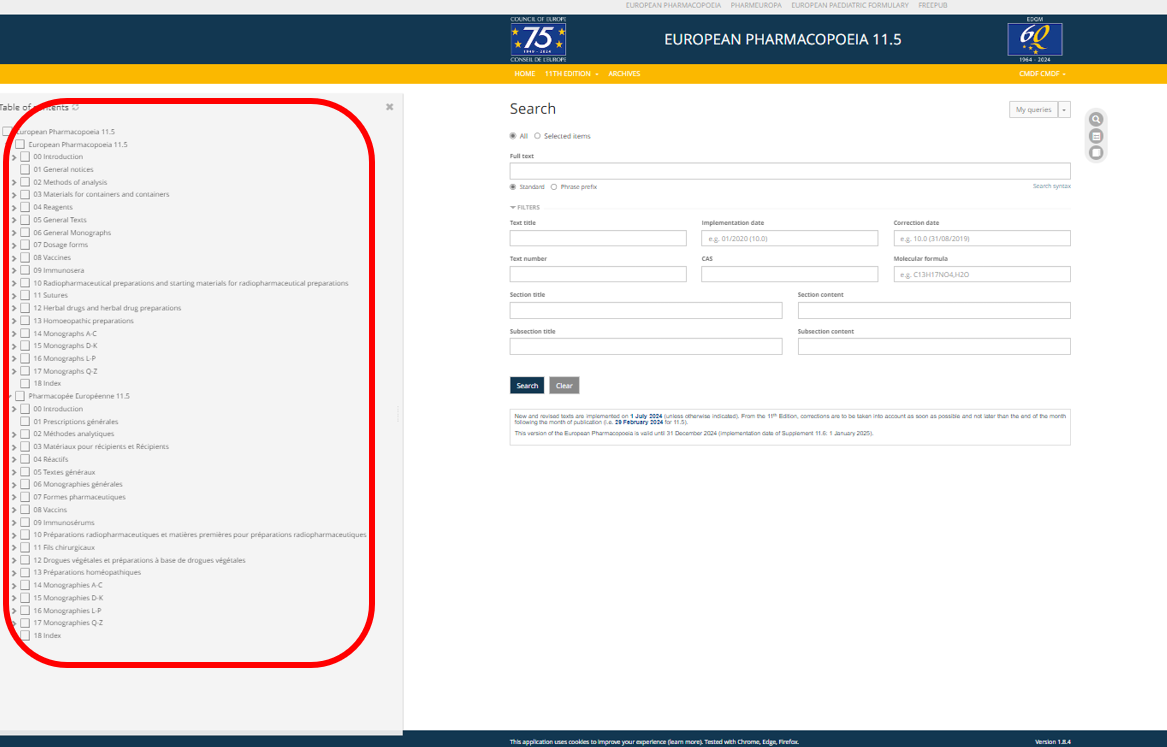The height and width of the screenshot is (747, 1167).
Task: Refresh the Table of contents panel
Action: pyautogui.click(x=75, y=107)
